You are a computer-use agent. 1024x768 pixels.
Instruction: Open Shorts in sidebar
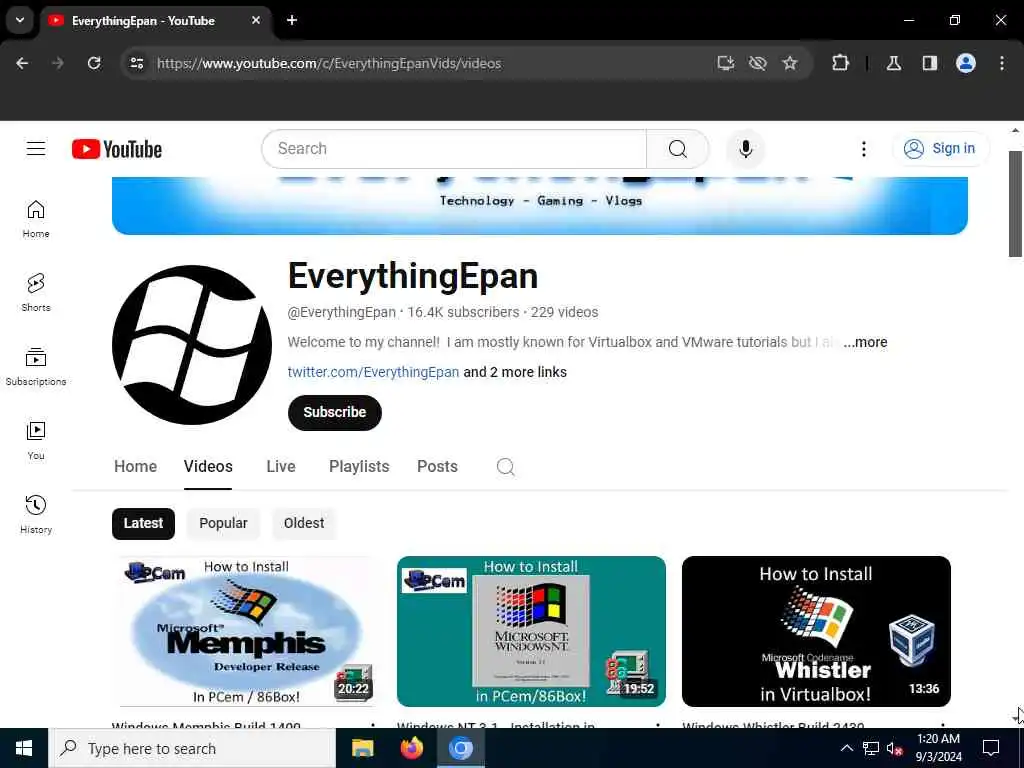[x=36, y=293]
